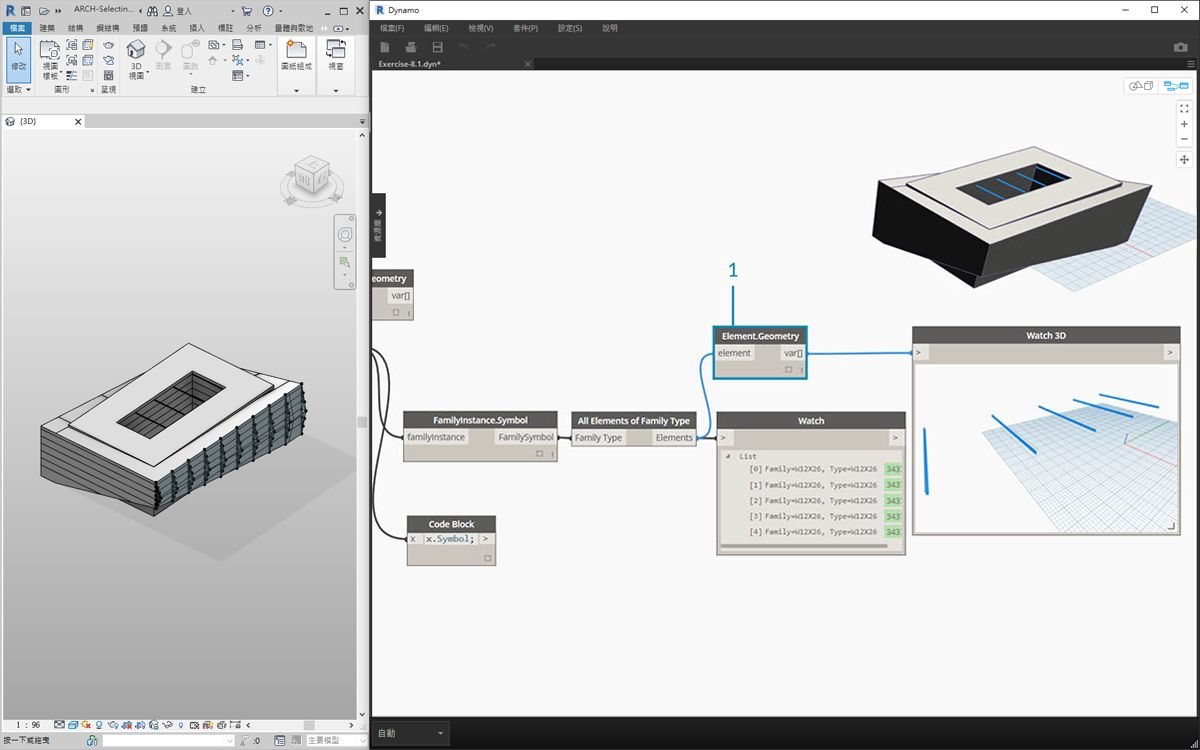Switch to 3D background preview navigation
Screen dimensions: 1200x750
[1141, 86]
